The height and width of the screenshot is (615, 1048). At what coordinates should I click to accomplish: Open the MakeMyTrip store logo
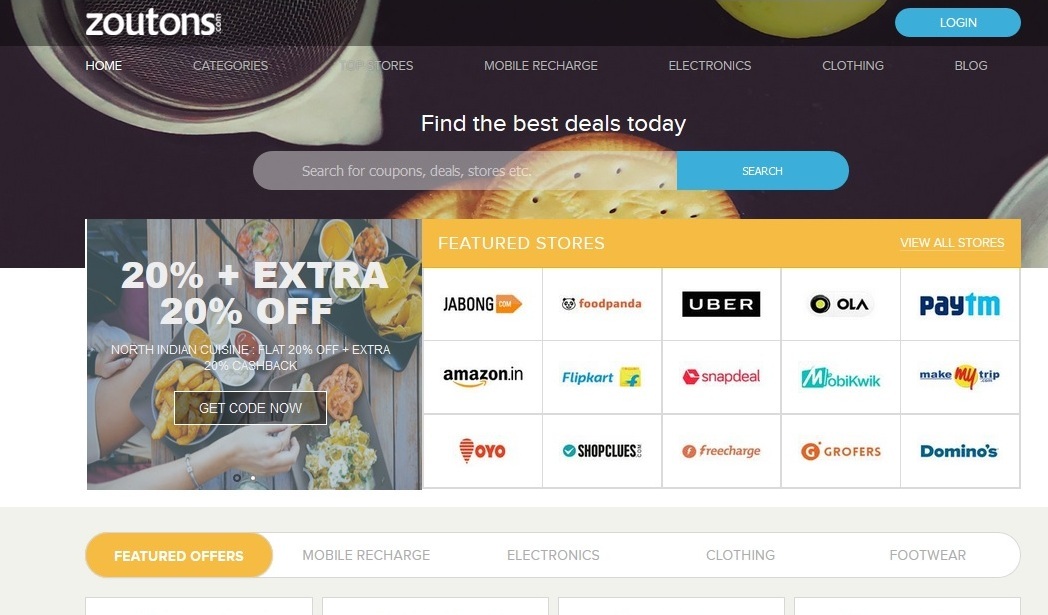tap(960, 376)
